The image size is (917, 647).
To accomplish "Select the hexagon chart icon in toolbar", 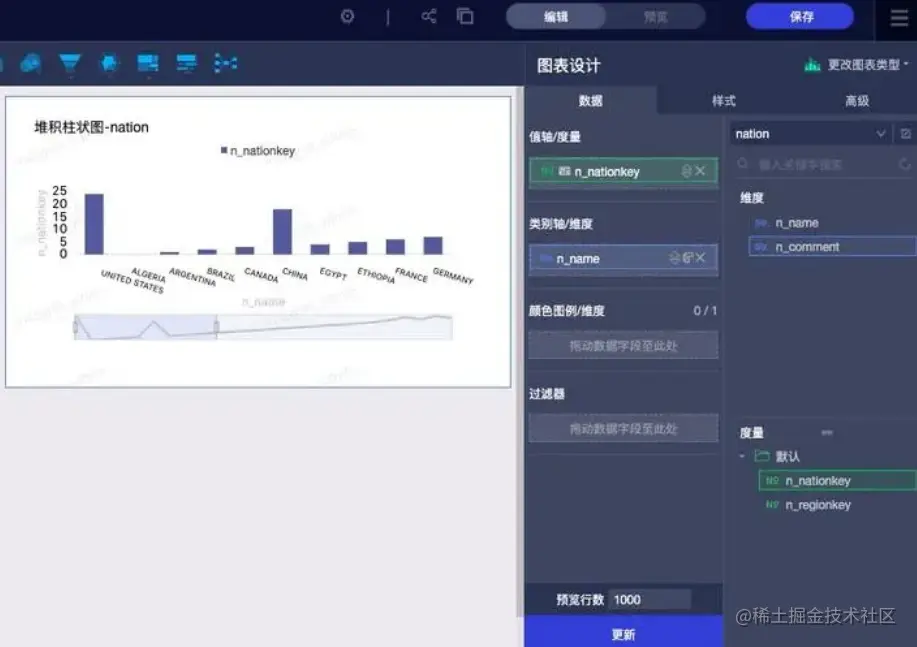I will point(109,63).
